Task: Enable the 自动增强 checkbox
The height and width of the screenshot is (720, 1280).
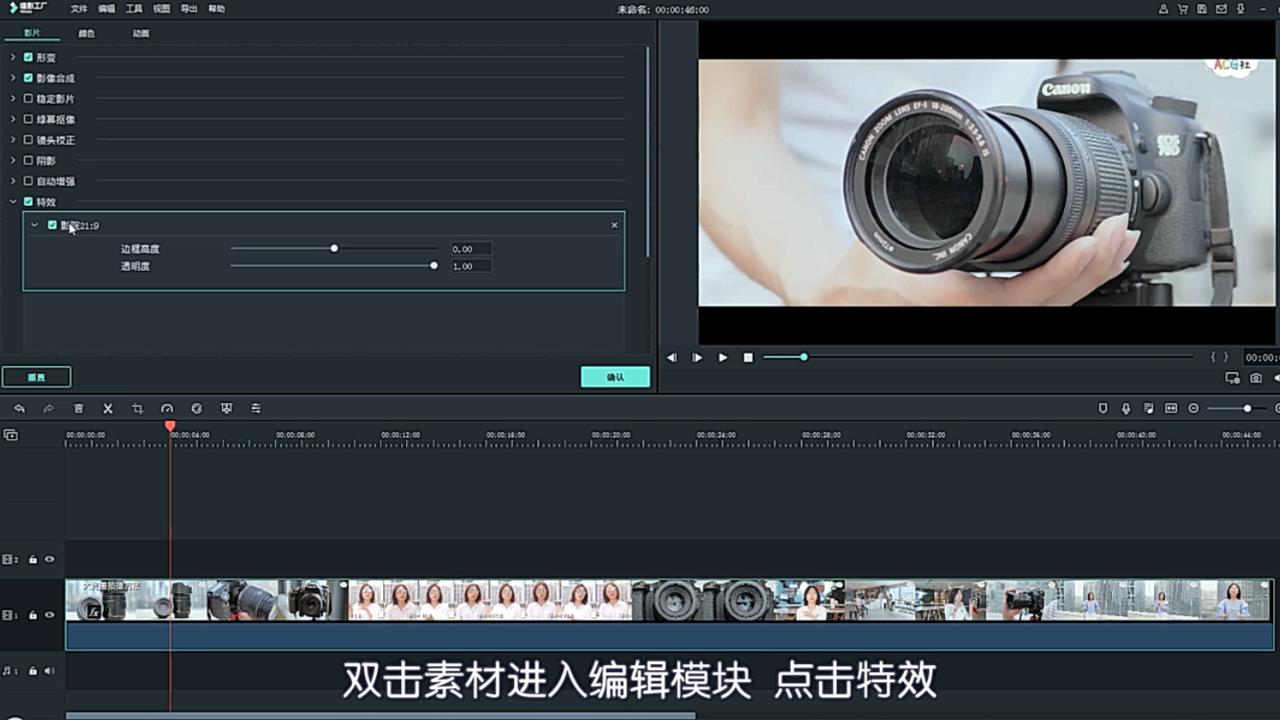Action: 28,181
